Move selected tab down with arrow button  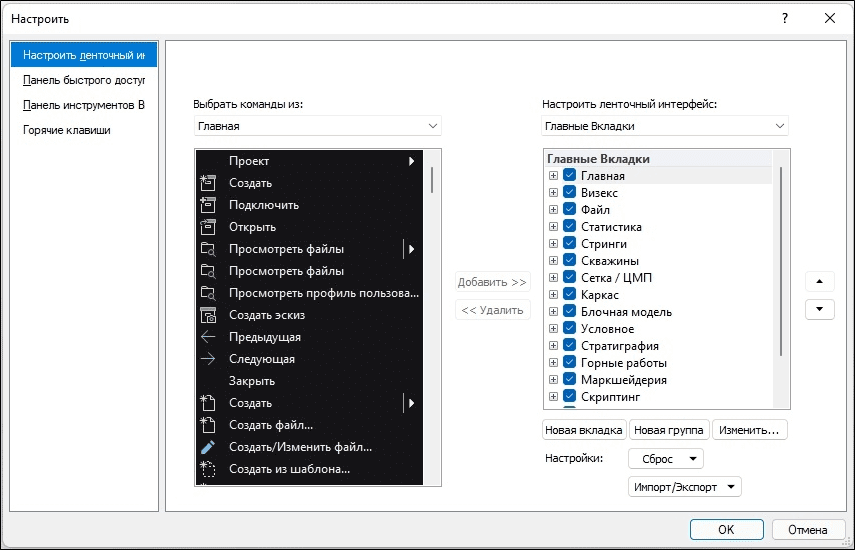[820, 309]
